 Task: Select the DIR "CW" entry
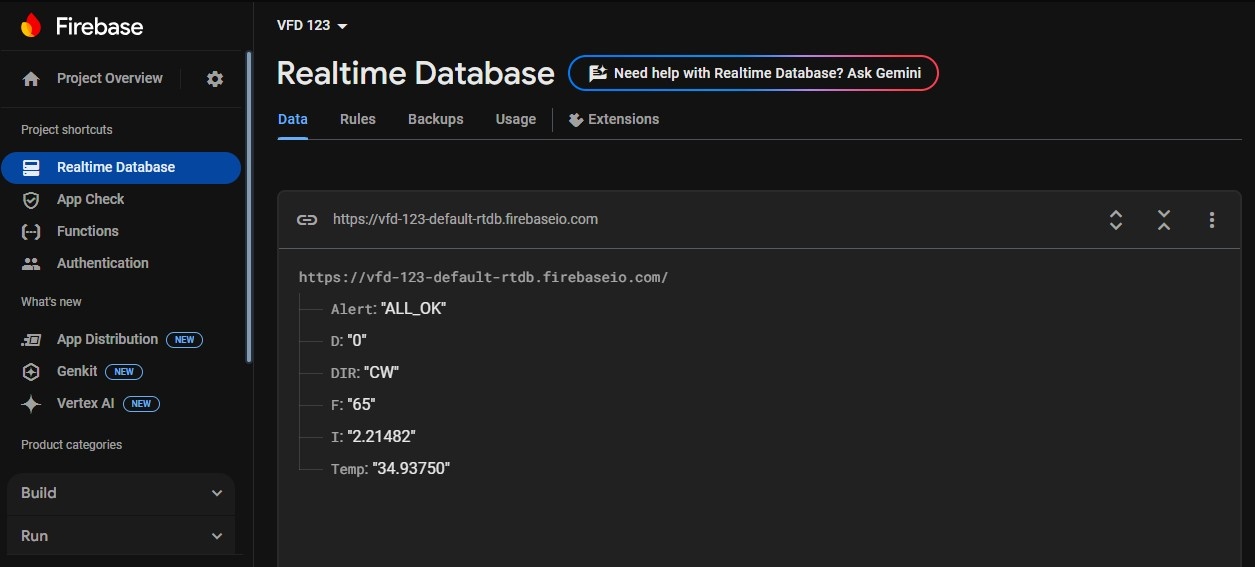364,373
